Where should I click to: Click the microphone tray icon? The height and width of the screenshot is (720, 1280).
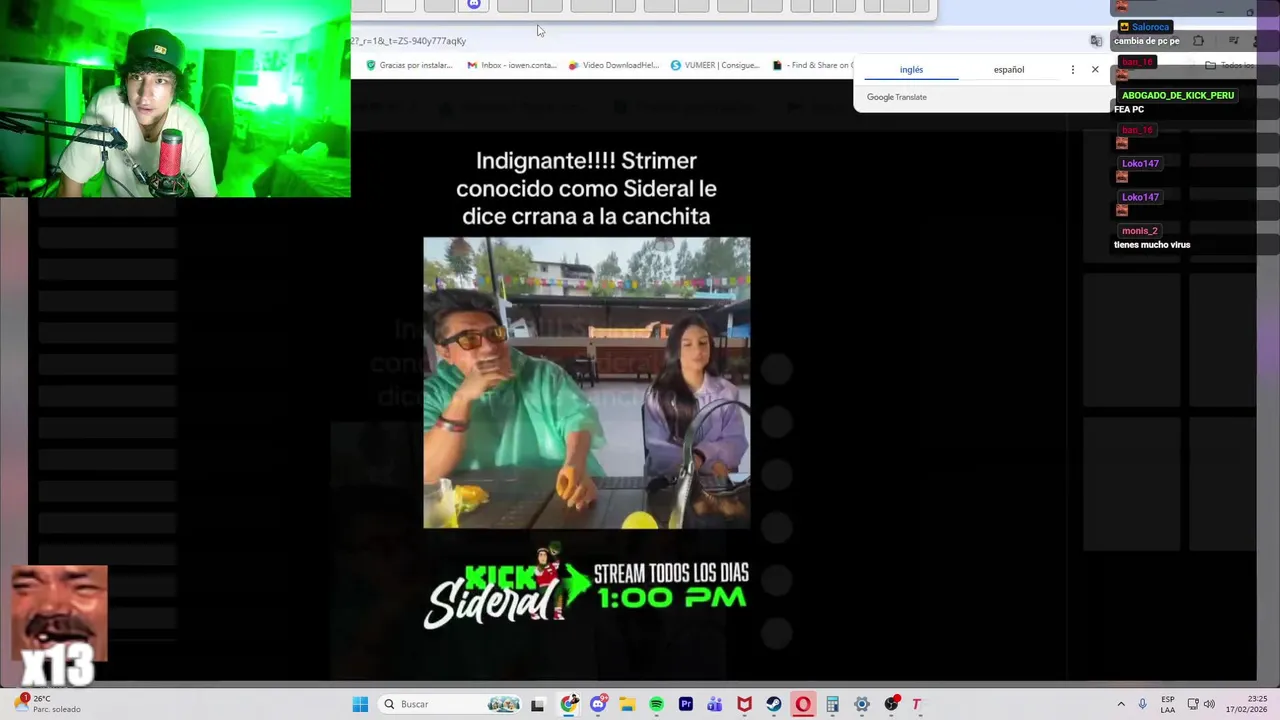(x=1142, y=704)
